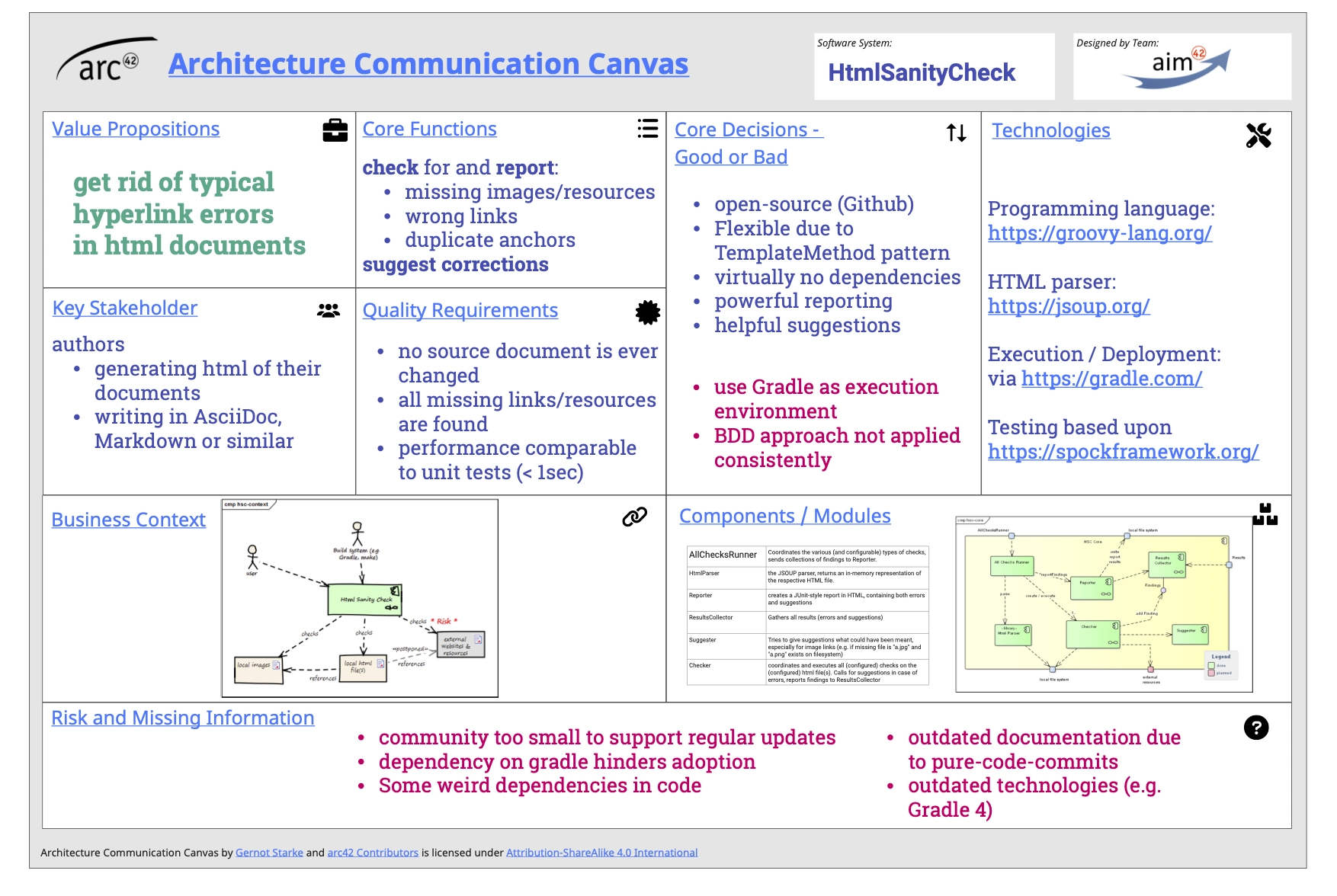Click the aim42 team logo at top right

pos(1178,67)
